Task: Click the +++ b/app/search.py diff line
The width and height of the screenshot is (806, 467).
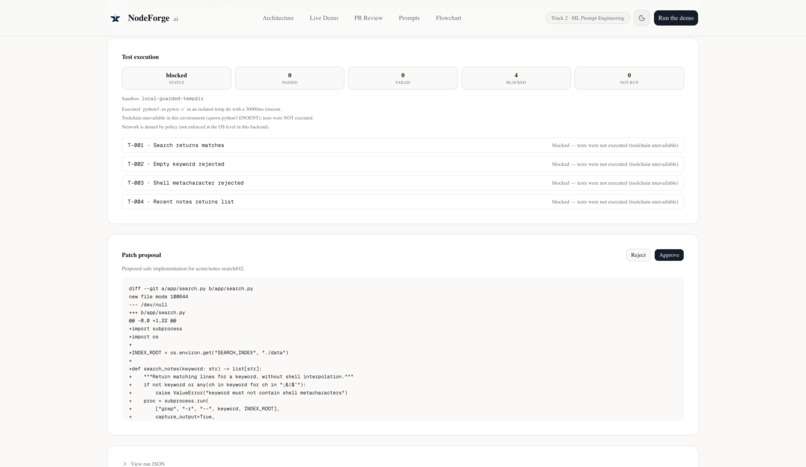Action: click(157, 313)
